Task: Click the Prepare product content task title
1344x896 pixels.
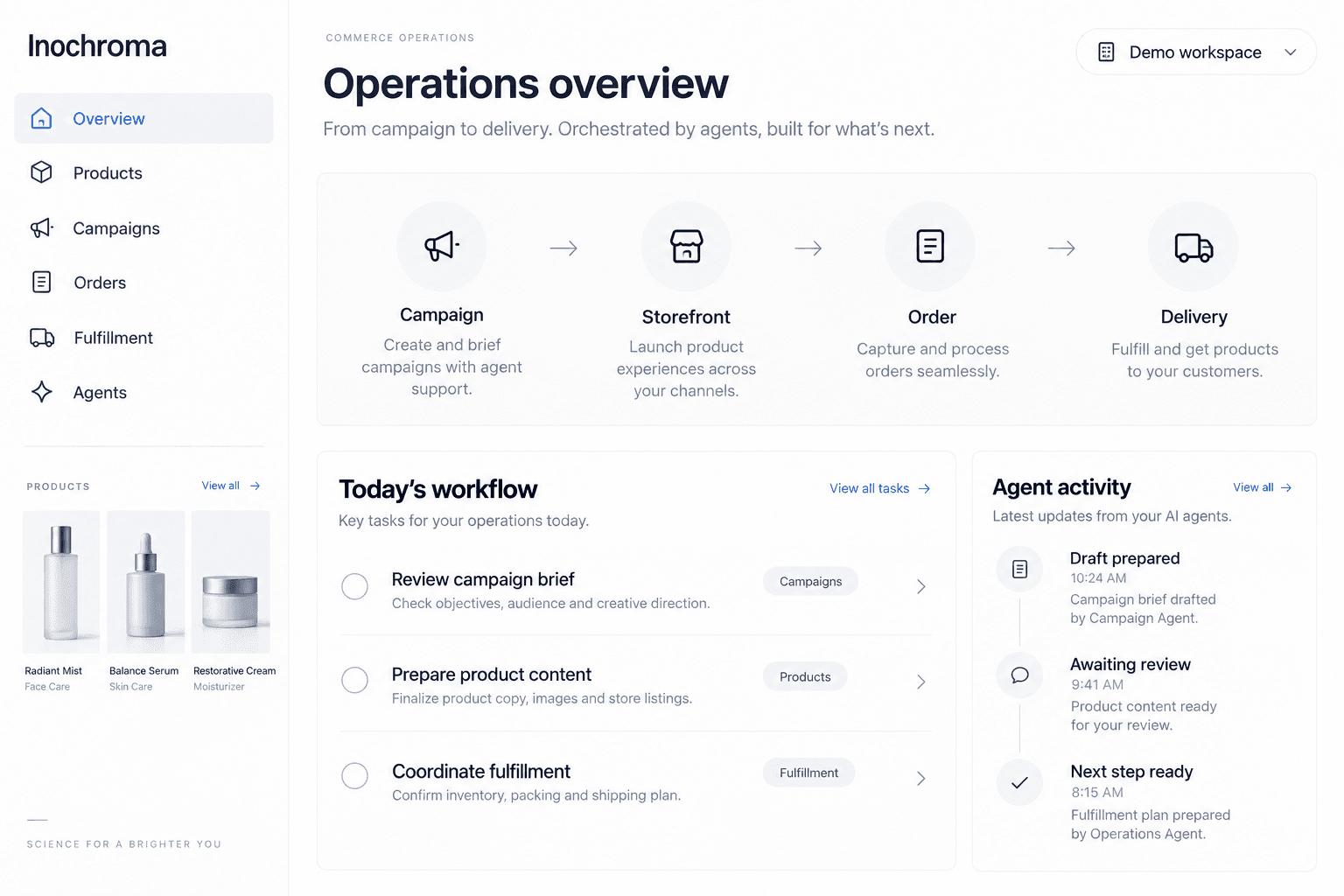Action: coord(492,675)
